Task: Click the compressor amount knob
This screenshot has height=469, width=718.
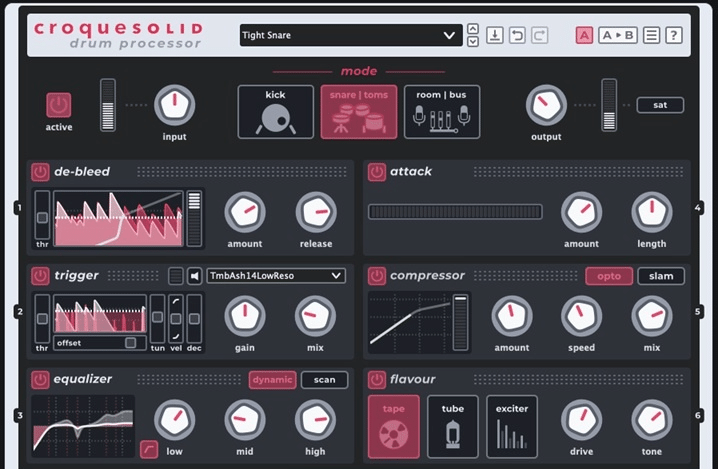Action: 512,316
